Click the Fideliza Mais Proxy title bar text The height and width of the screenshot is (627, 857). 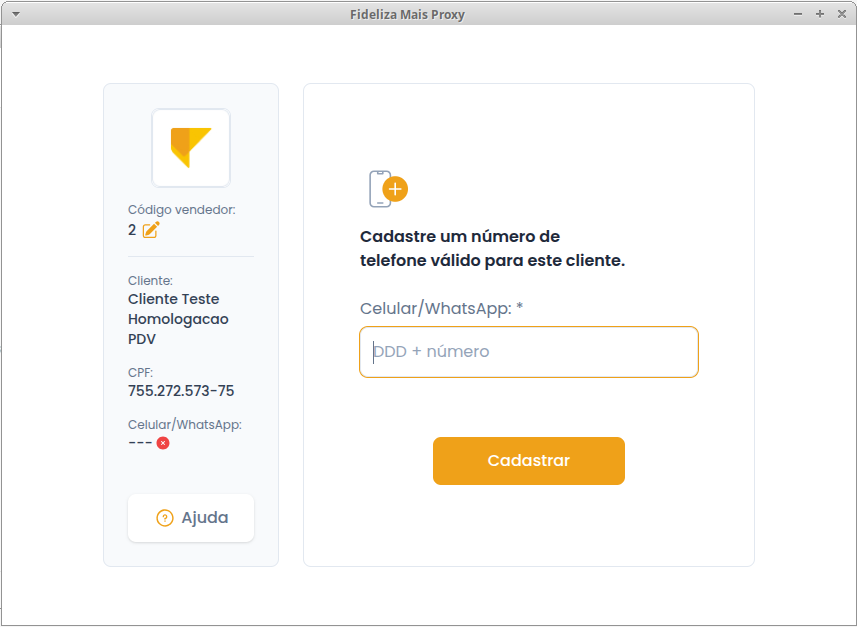408,14
